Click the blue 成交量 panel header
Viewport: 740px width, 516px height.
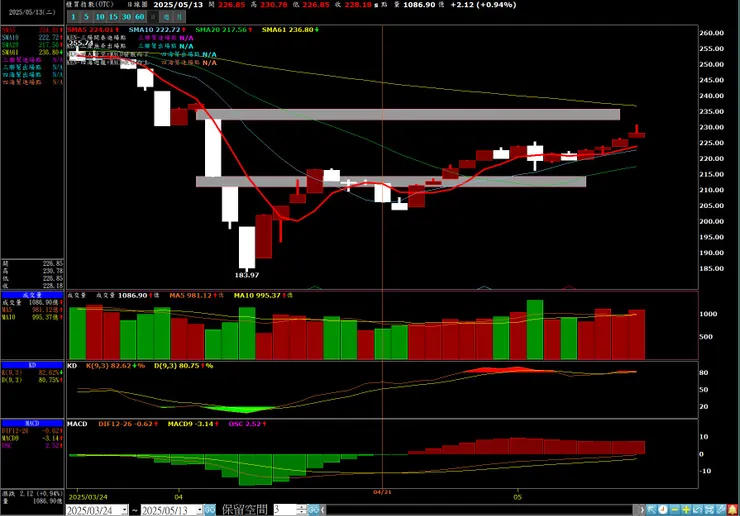[32, 295]
